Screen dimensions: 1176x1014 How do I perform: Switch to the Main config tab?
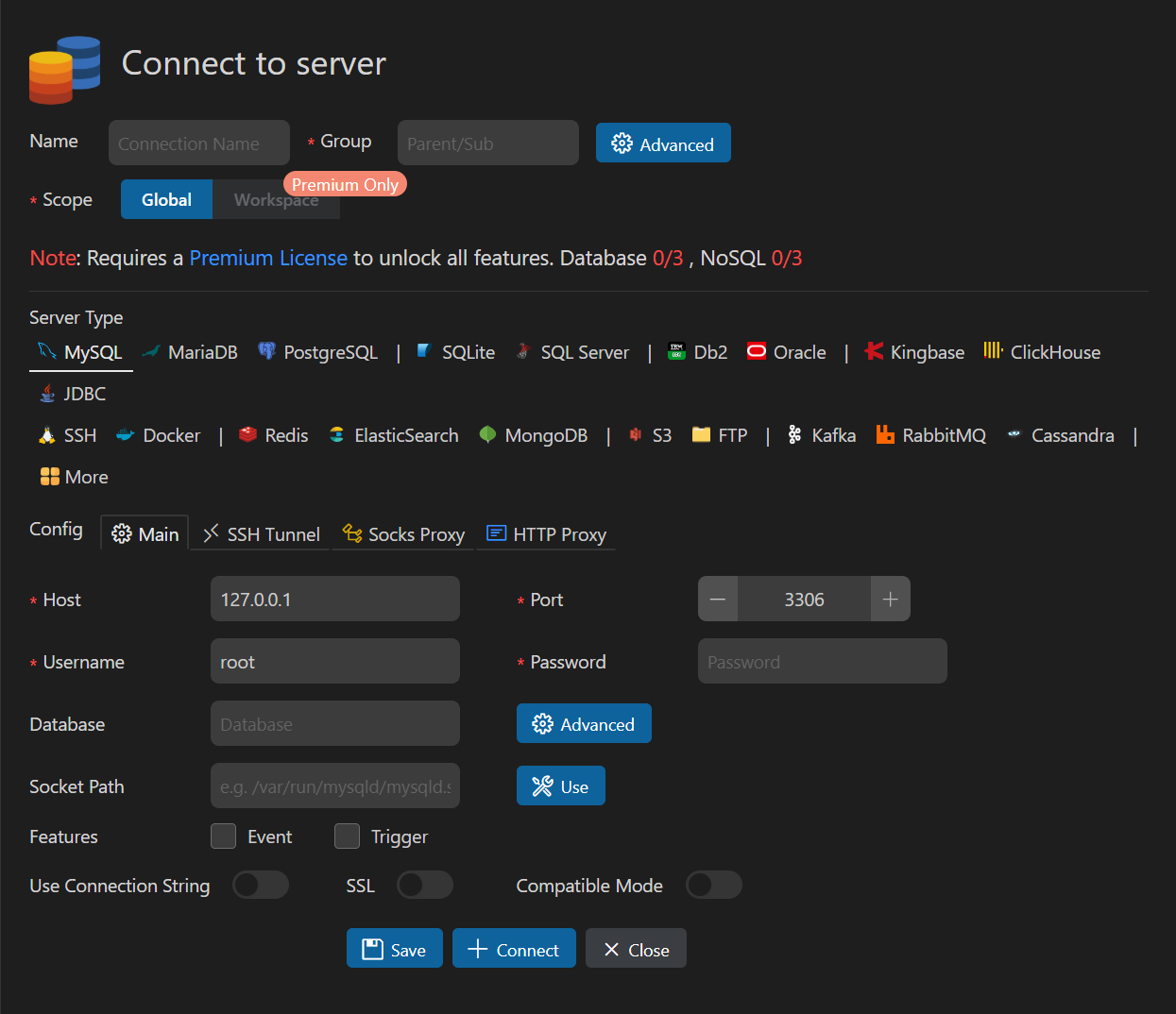click(x=145, y=533)
